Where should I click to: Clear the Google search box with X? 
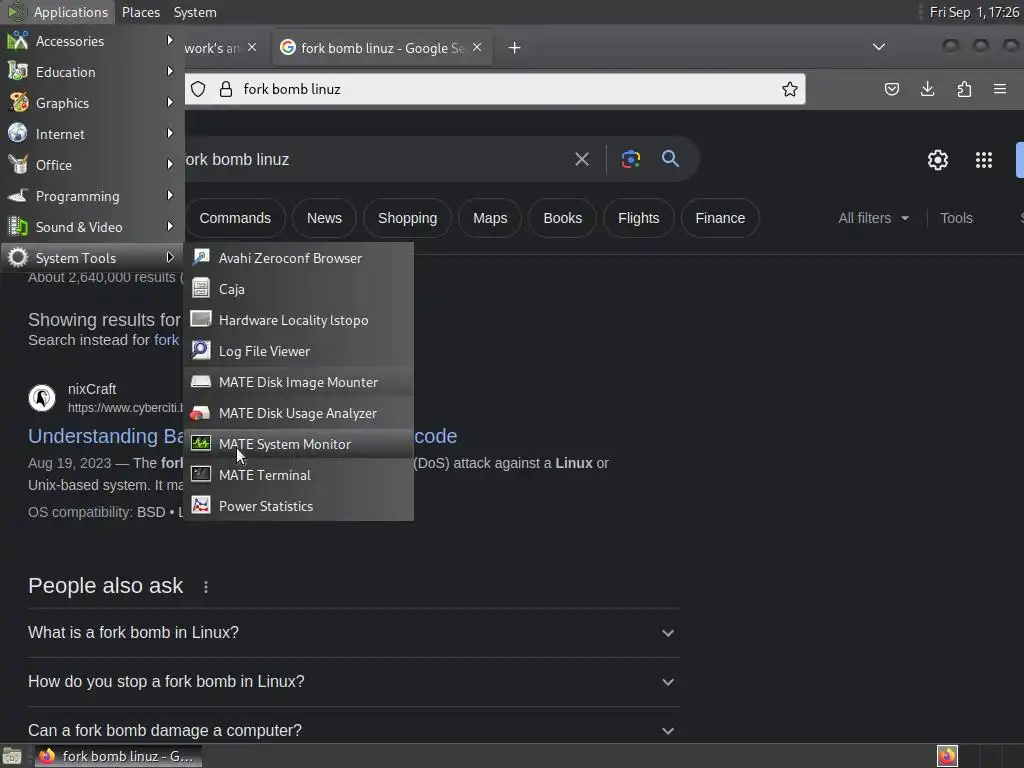pyautogui.click(x=582, y=159)
